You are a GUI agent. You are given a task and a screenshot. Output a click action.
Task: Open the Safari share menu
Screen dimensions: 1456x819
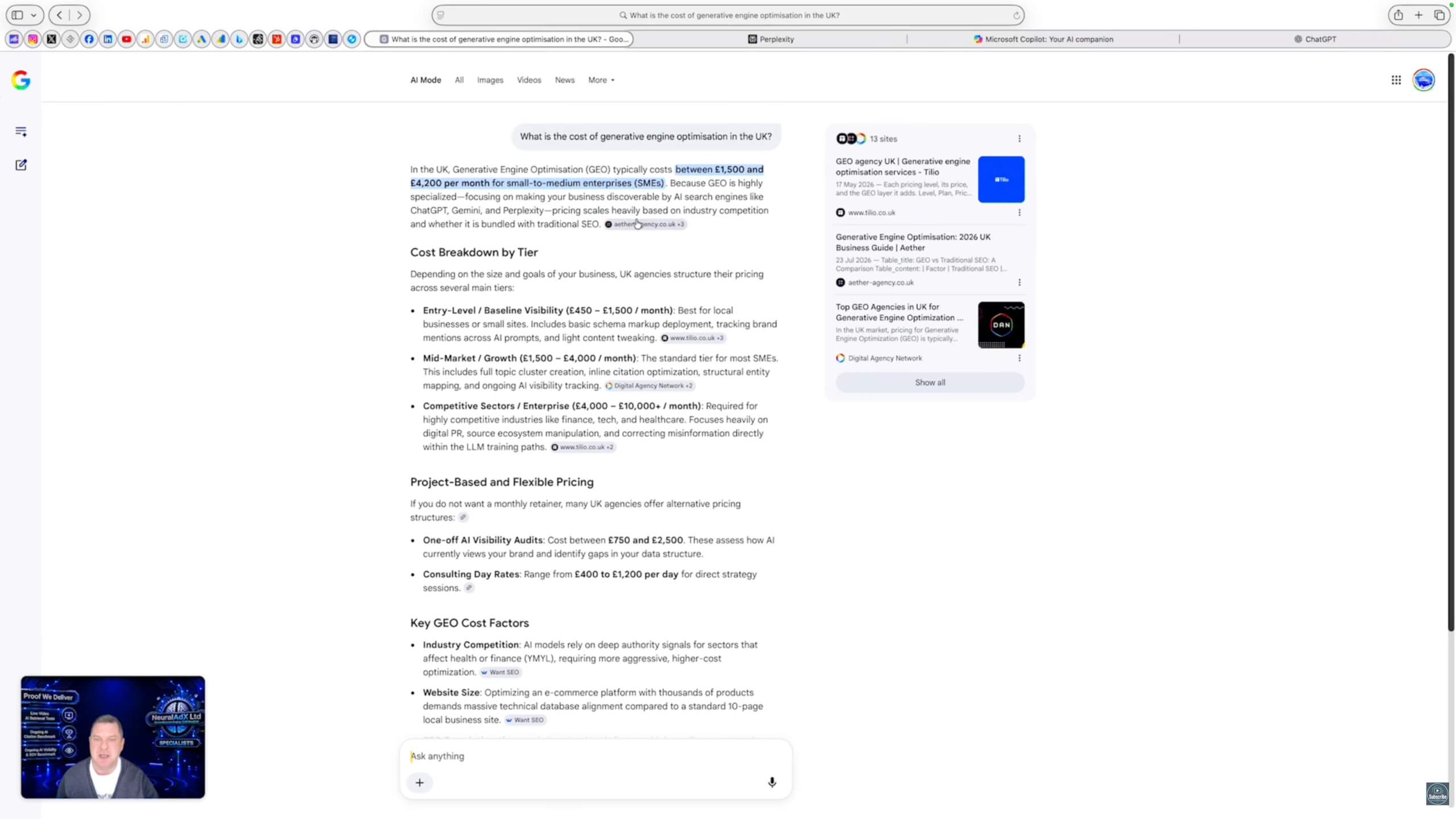[1399, 15]
